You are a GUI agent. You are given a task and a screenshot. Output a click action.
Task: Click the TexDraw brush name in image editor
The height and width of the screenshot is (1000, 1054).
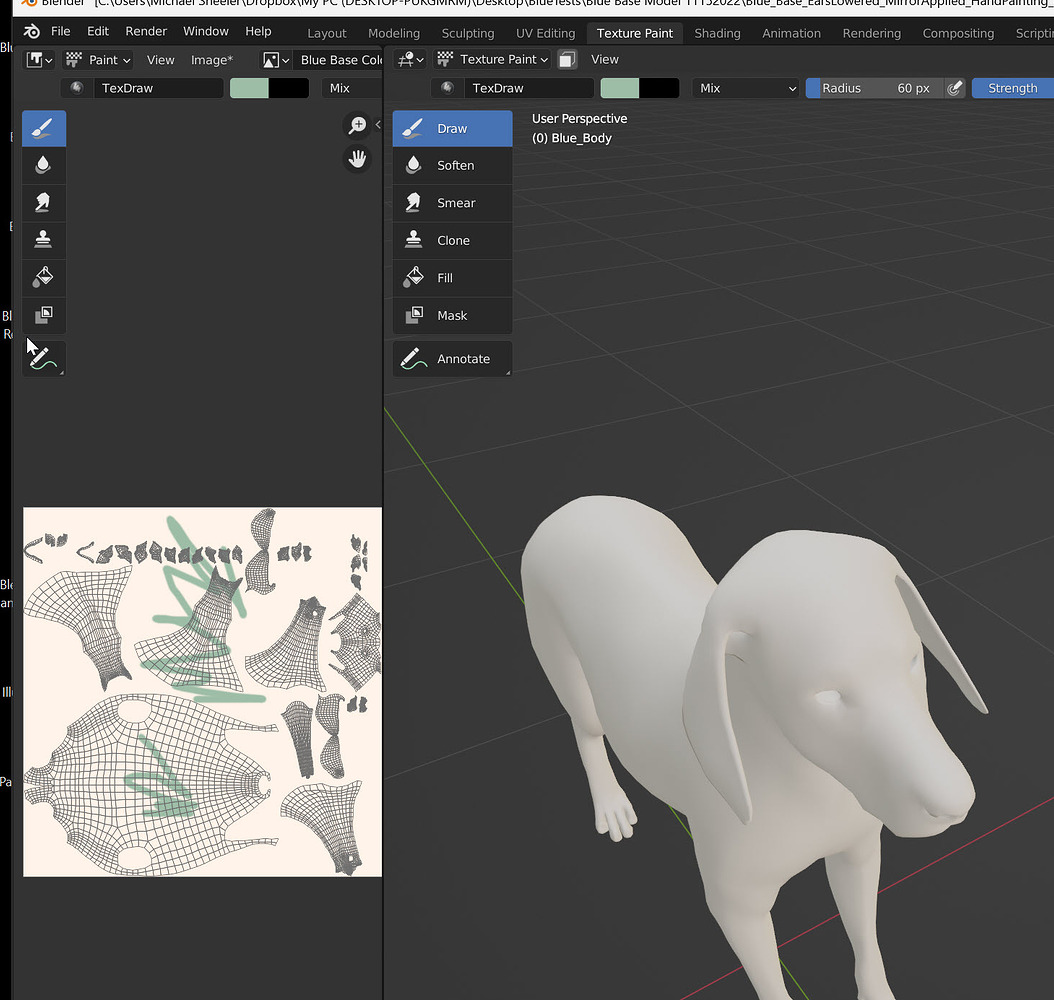click(158, 88)
